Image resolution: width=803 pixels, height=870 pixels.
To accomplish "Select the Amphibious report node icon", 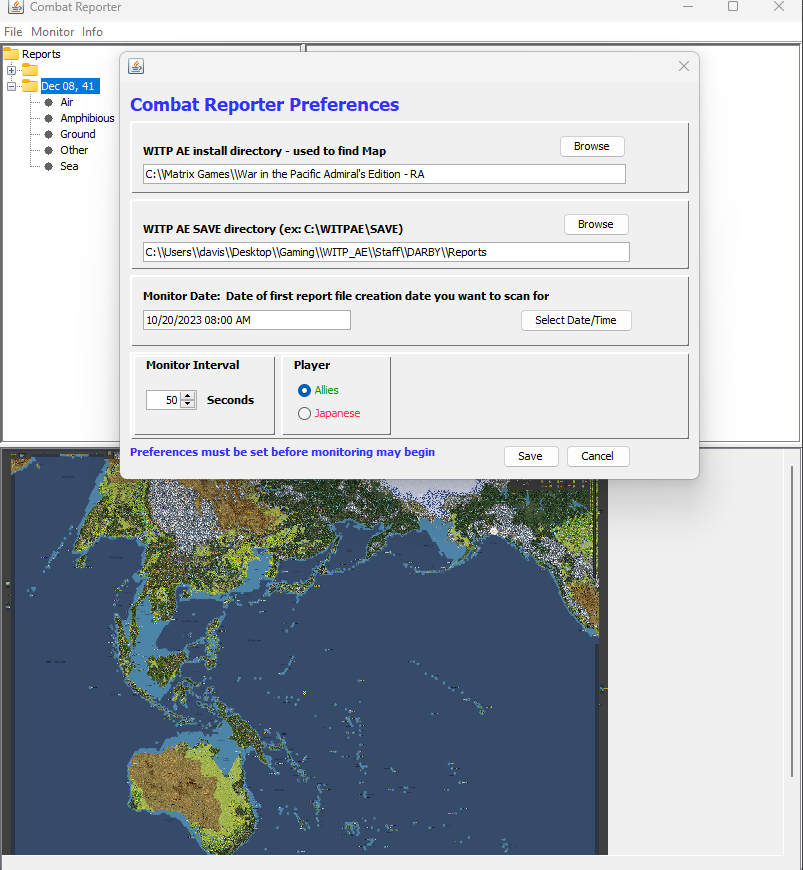I will (47, 118).
